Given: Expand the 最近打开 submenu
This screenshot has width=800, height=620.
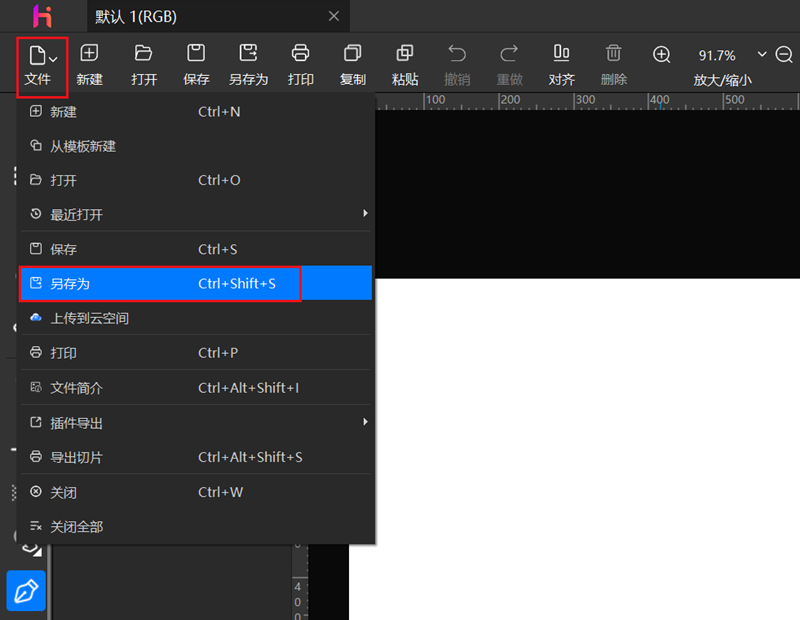Looking at the screenshot, I should click(x=196, y=214).
